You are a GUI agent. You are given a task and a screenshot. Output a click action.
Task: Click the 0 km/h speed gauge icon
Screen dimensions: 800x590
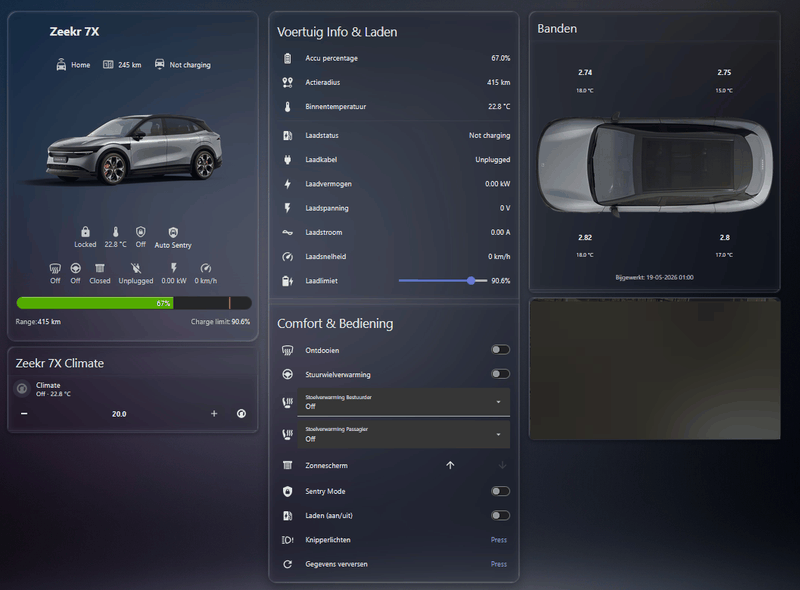[x=206, y=268]
